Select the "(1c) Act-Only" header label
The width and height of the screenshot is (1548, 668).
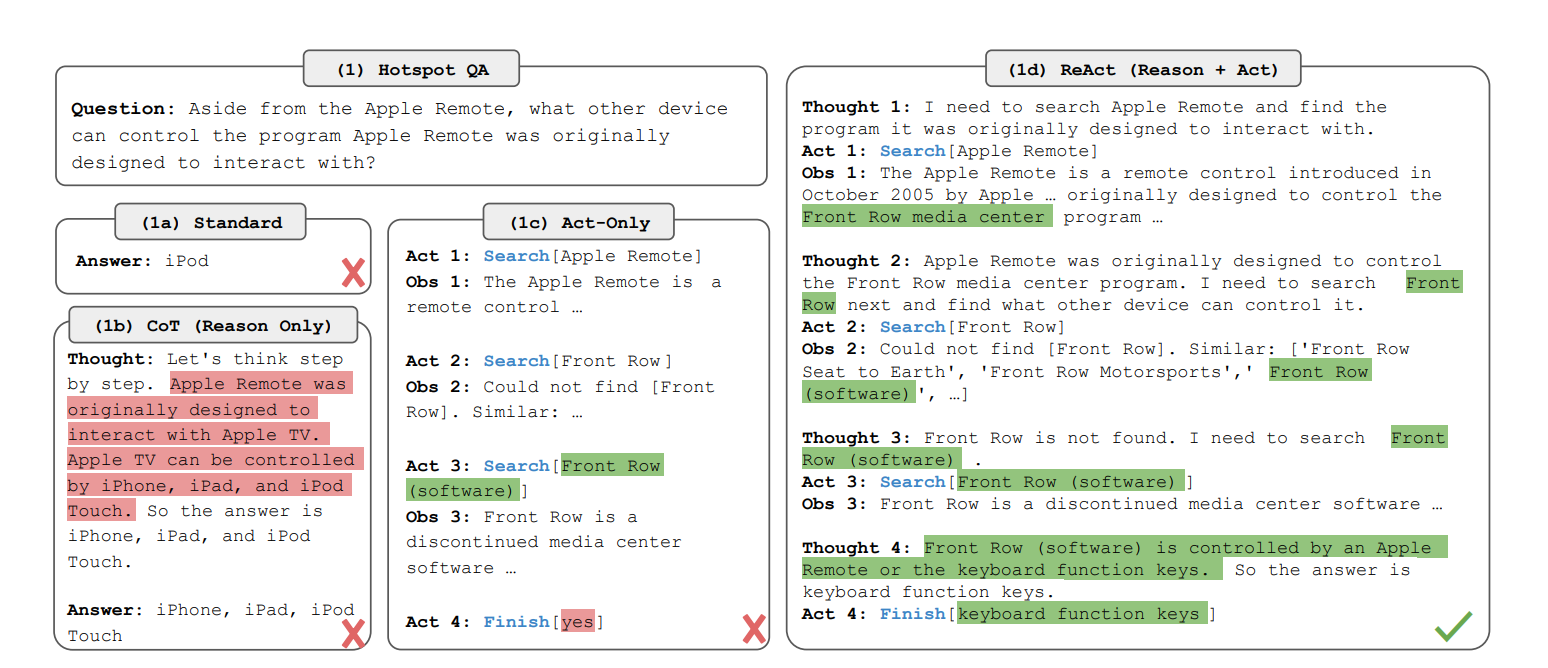(579, 222)
